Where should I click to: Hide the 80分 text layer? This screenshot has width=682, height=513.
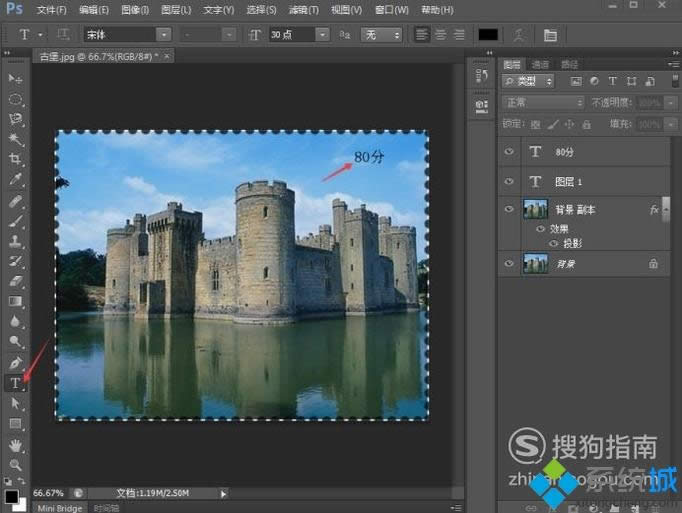click(509, 151)
